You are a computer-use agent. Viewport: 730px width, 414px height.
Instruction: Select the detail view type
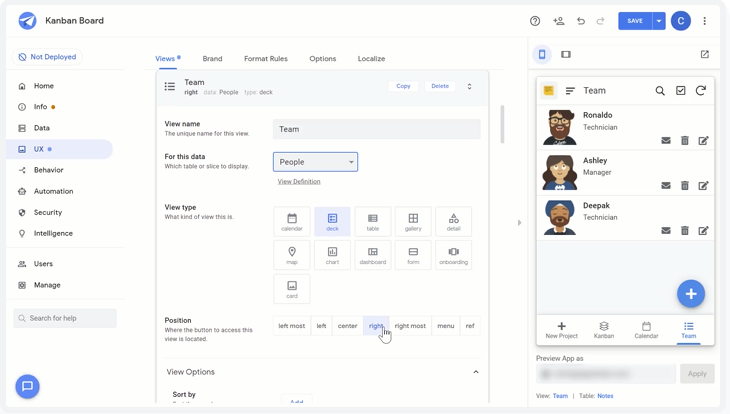453,222
